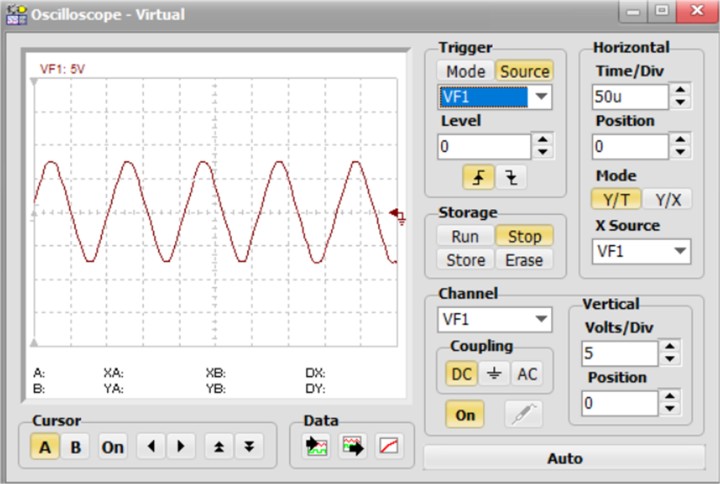Click the Auto button
The width and height of the screenshot is (720, 484).
[564, 458]
